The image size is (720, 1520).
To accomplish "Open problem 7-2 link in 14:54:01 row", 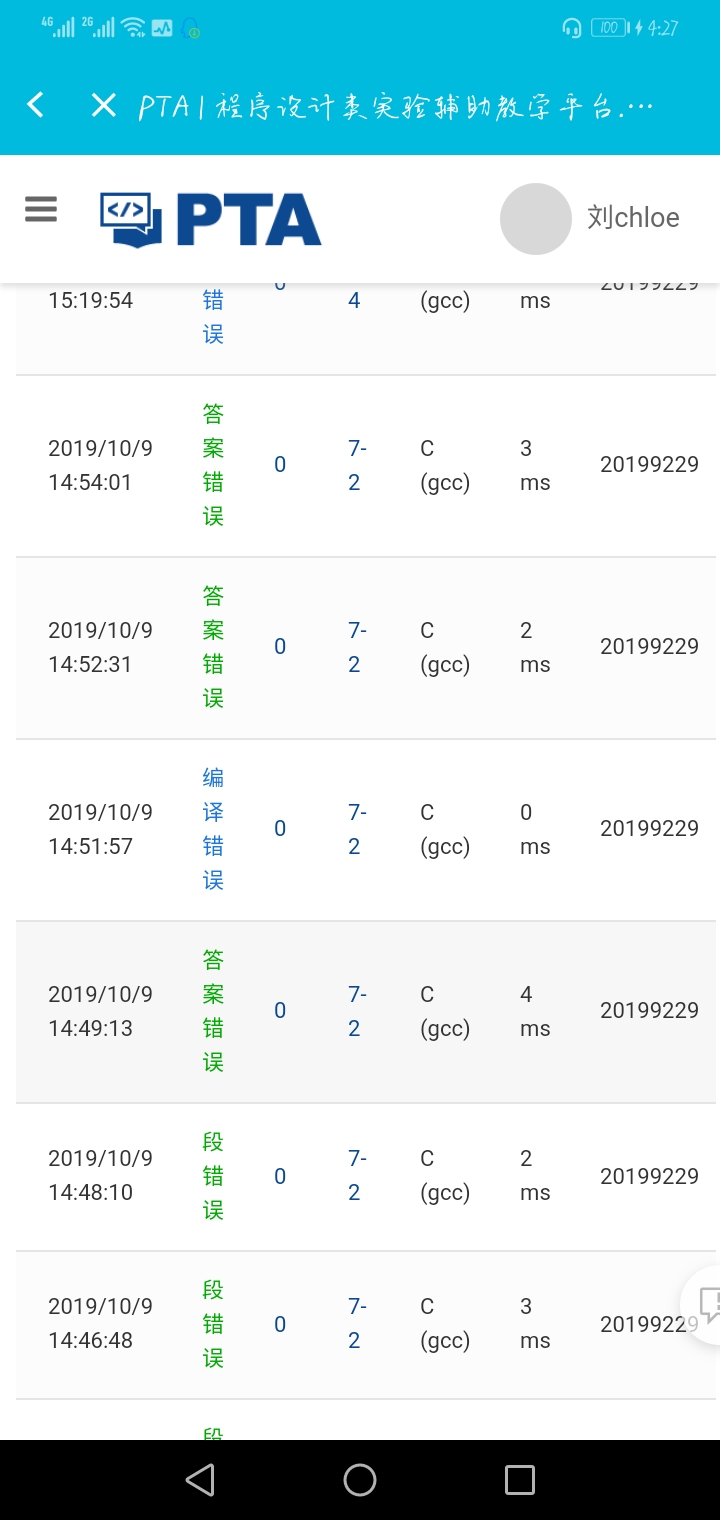I will pos(356,465).
